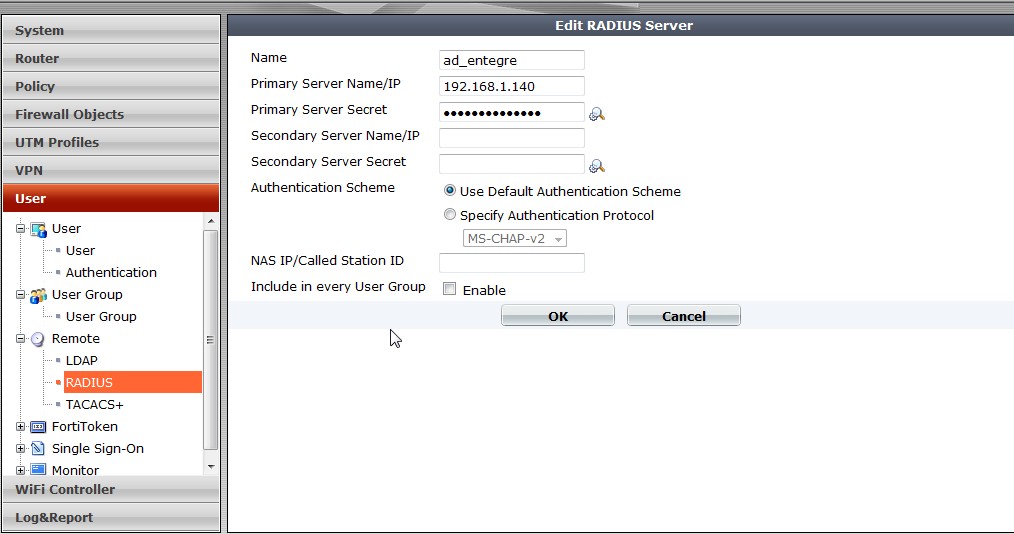
Task: Click the Monitor icon in tree
Action: point(38,469)
